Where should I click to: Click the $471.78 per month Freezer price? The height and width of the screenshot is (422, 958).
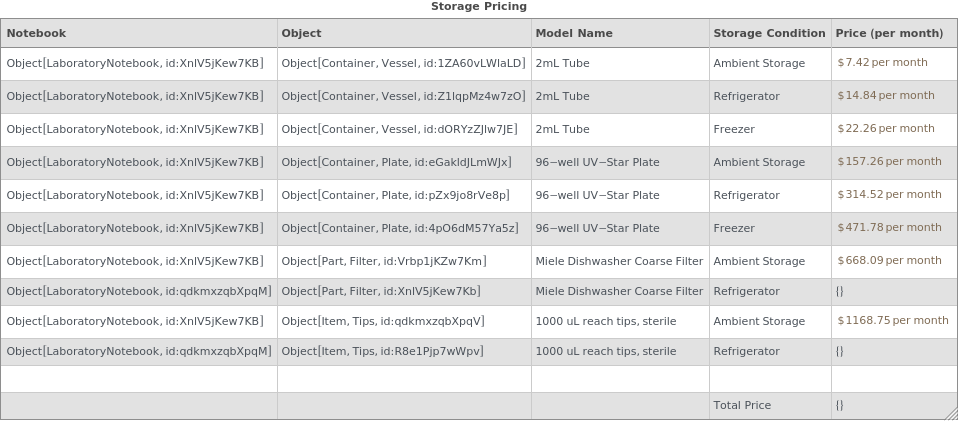tap(889, 227)
